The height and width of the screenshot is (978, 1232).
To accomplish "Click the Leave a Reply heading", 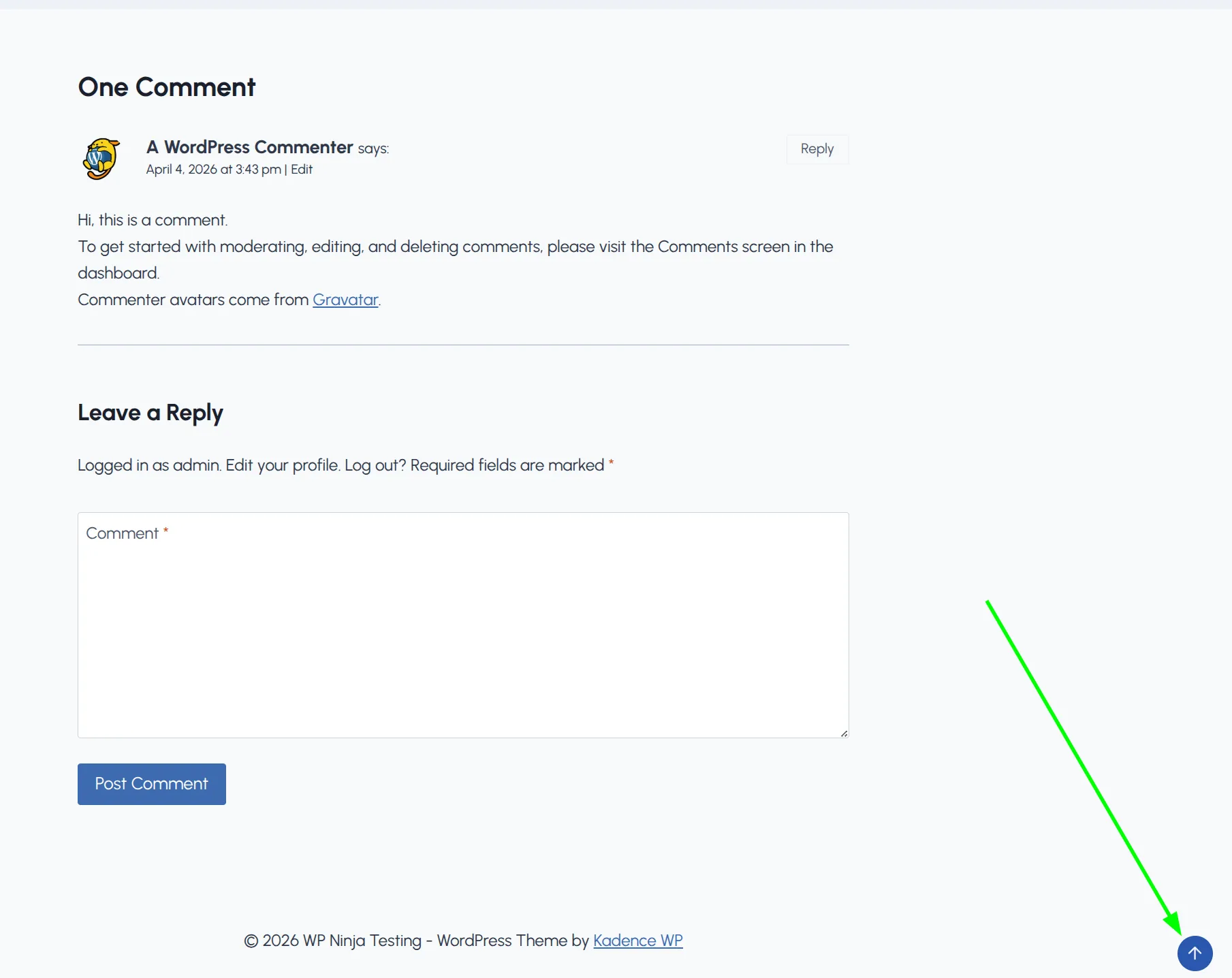I will pyautogui.click(x=151, y=412).
